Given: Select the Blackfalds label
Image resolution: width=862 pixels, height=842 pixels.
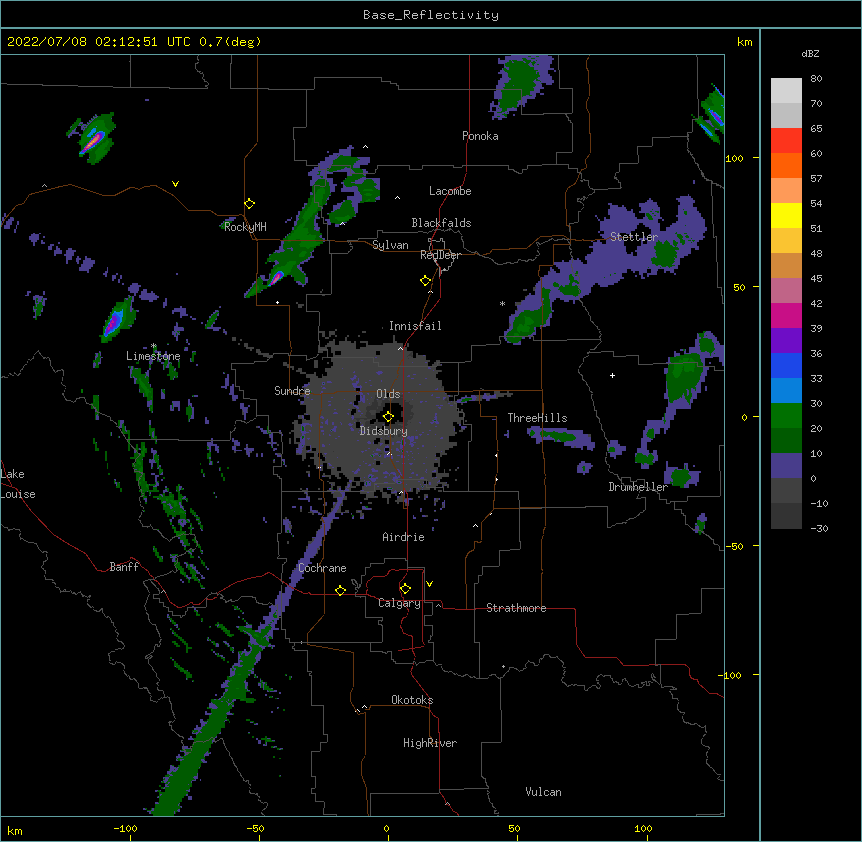Looking at the screenshot, I should click(441, 223).
